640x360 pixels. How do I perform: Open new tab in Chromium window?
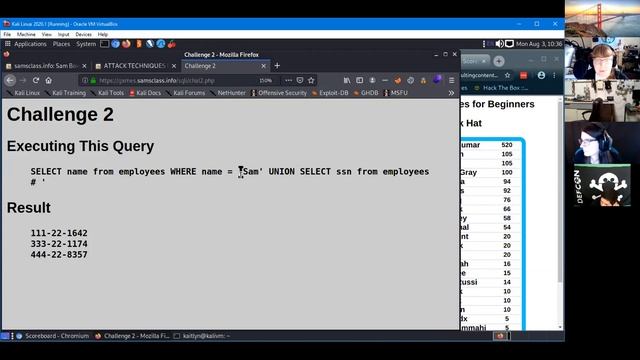(x=499, y=61)
